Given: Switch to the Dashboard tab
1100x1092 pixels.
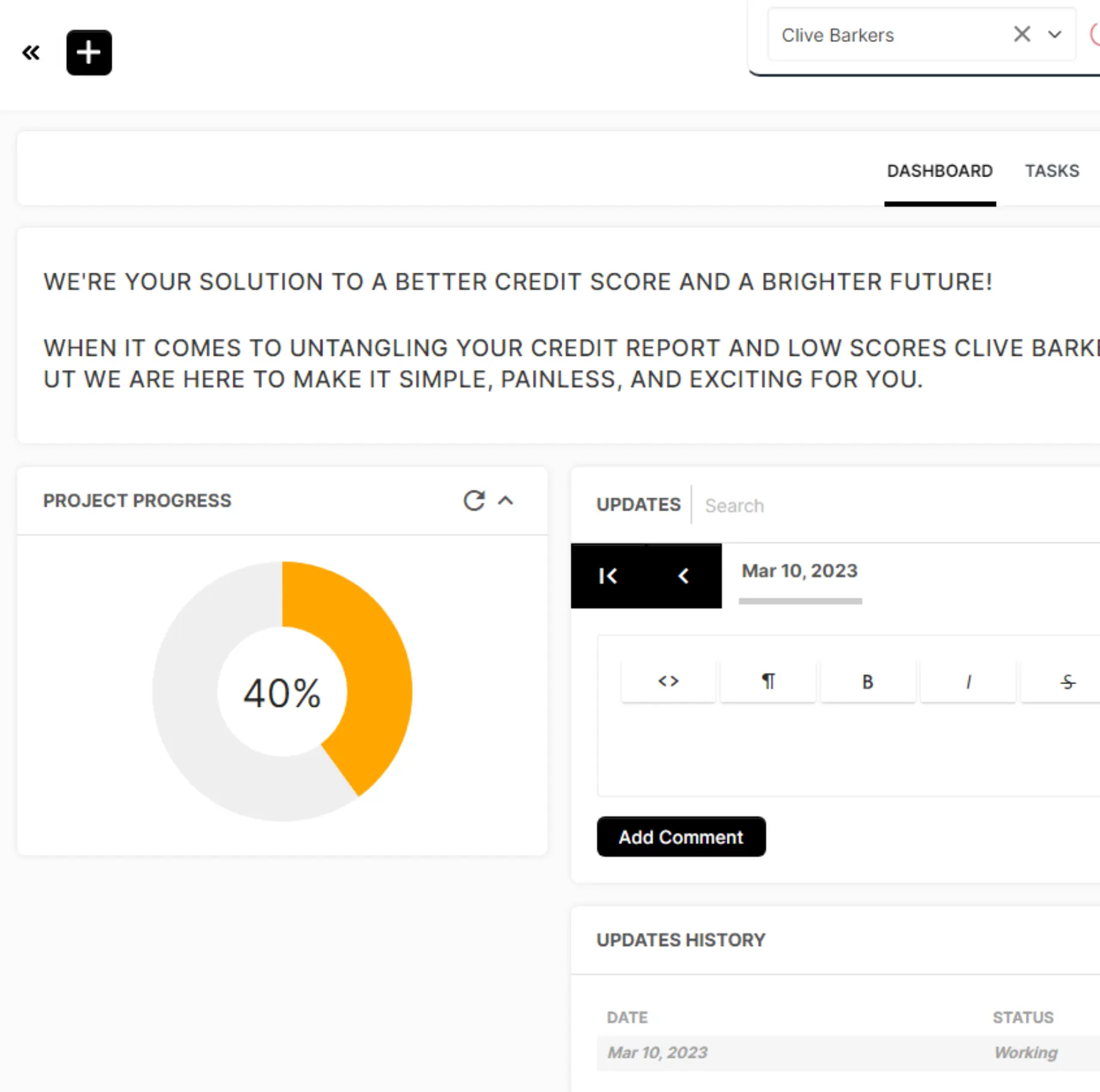Looking at the screenshot, I should pos(939,171).
